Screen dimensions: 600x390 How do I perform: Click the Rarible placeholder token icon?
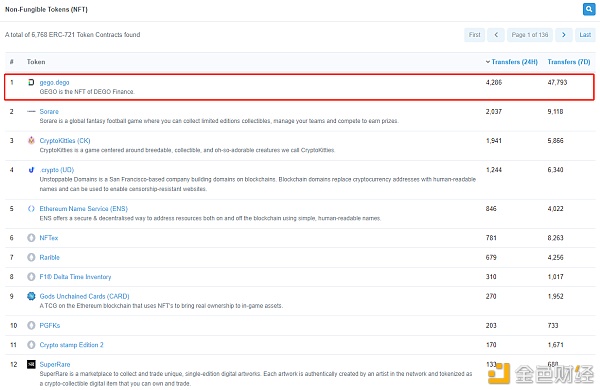31,257
